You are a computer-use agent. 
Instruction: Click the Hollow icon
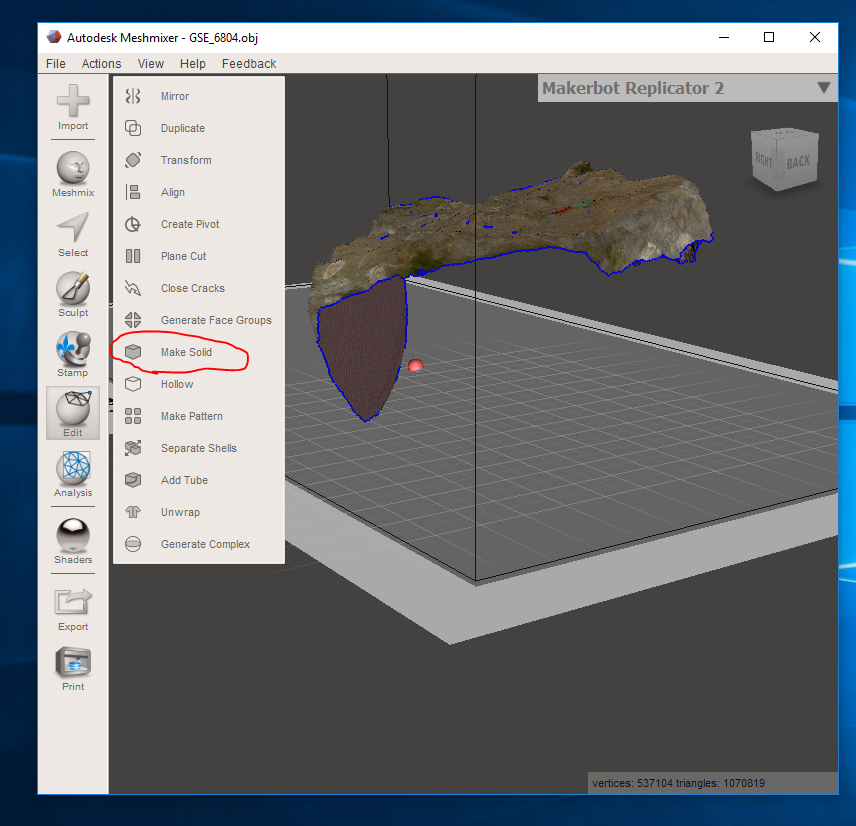pos(133,384)
